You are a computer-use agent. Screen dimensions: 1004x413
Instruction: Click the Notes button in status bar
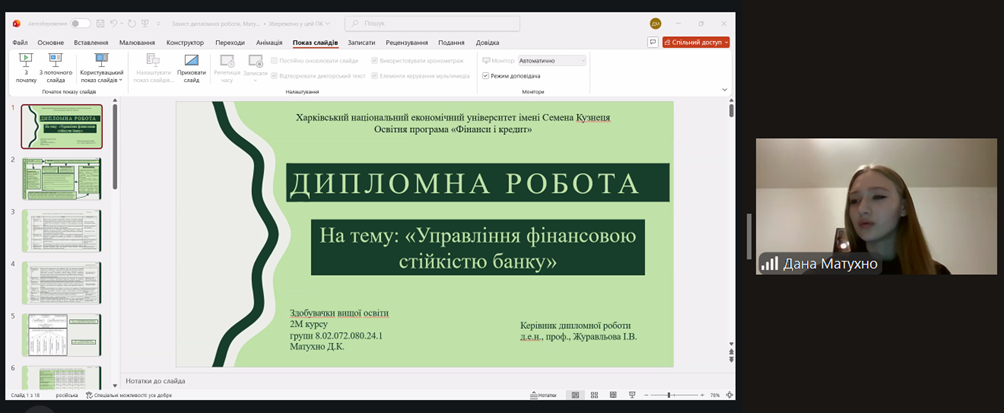[543, 395]
